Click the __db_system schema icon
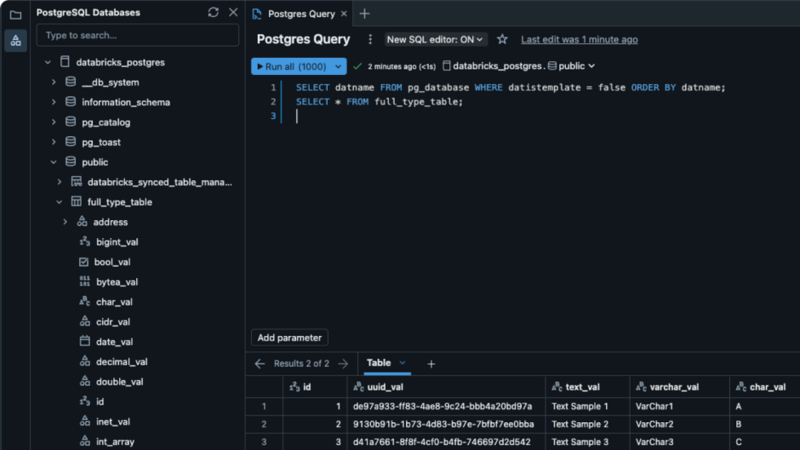 (x=70, y=82)
